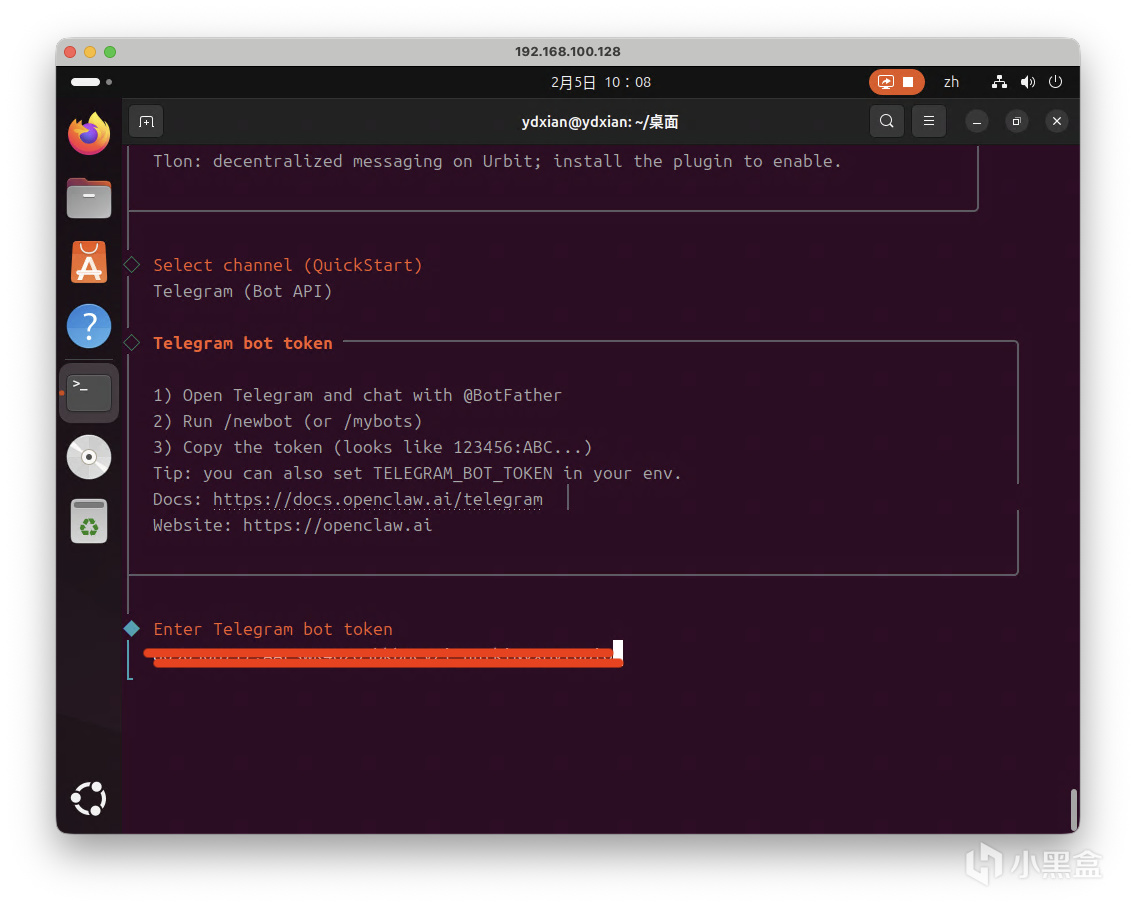Open the volume icon in top bar
This screenshot has width=1136, height=908.
tap(1028, 82)
